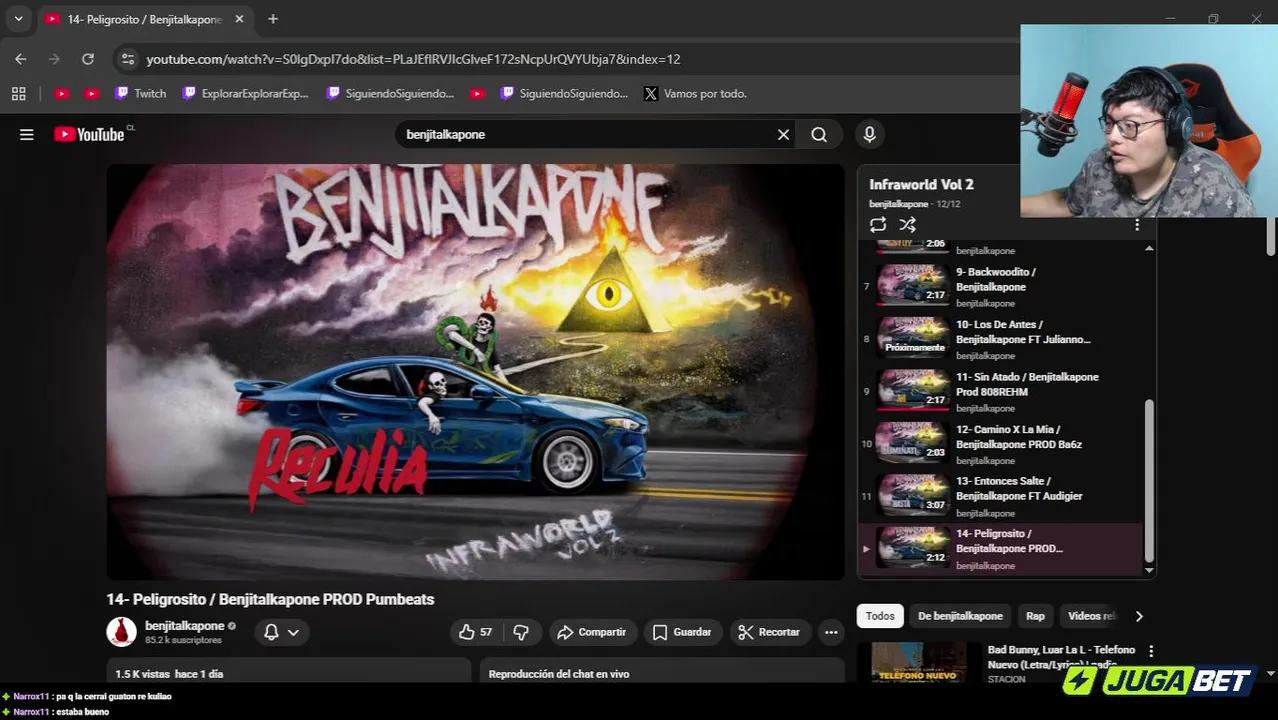The image size is (1278, 720).
Task: Open 'Vamos por todo.' X bookmark
Action: coord(696,93)
